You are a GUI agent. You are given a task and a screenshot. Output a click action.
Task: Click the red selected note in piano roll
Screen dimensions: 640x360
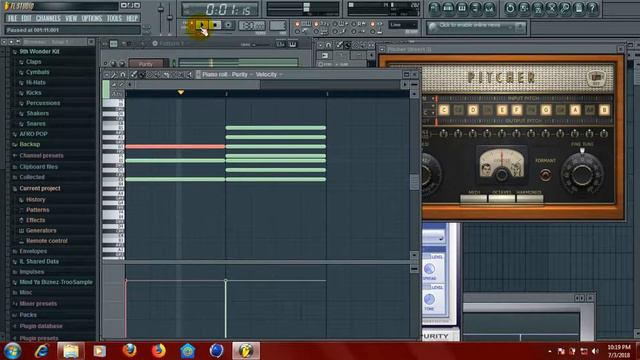[175, 146]
